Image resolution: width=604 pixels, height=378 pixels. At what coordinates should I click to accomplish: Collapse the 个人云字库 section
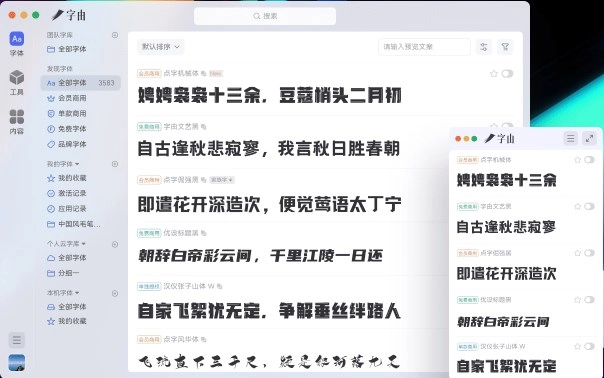tap(84, 244)
